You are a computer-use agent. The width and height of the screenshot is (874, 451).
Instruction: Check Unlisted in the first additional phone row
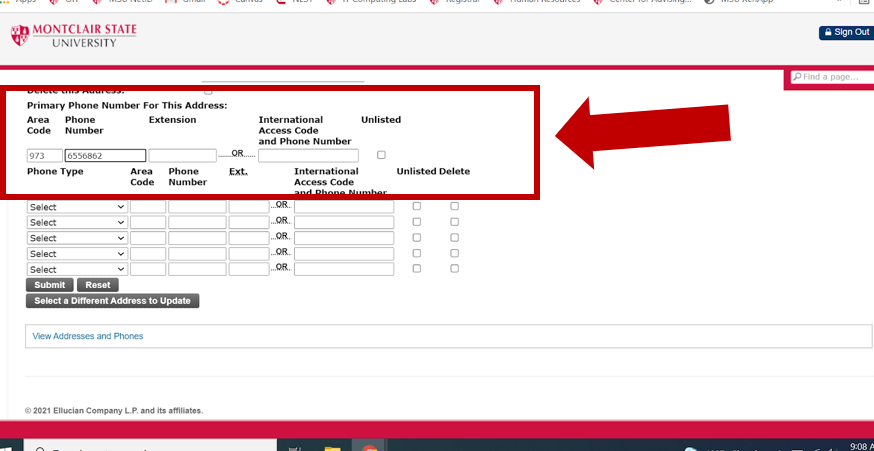pos(417,207)
